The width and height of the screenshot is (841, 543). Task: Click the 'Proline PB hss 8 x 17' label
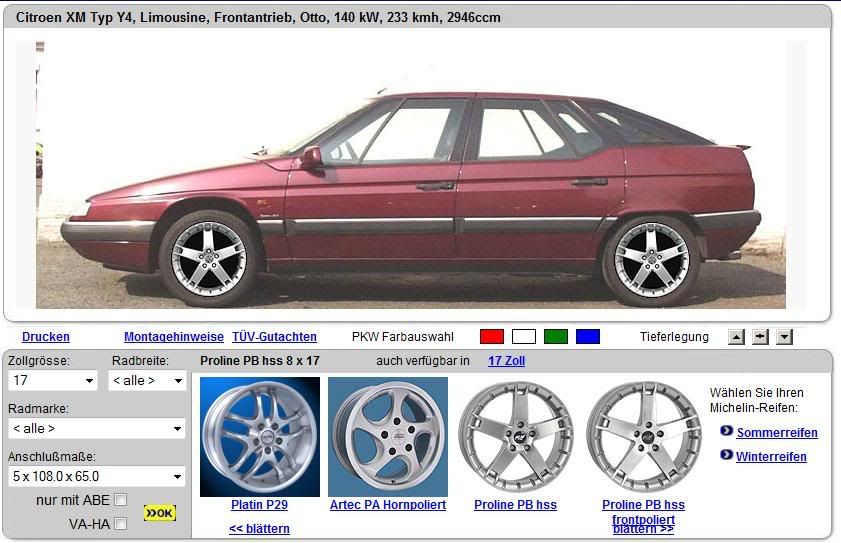click(260, 361)
